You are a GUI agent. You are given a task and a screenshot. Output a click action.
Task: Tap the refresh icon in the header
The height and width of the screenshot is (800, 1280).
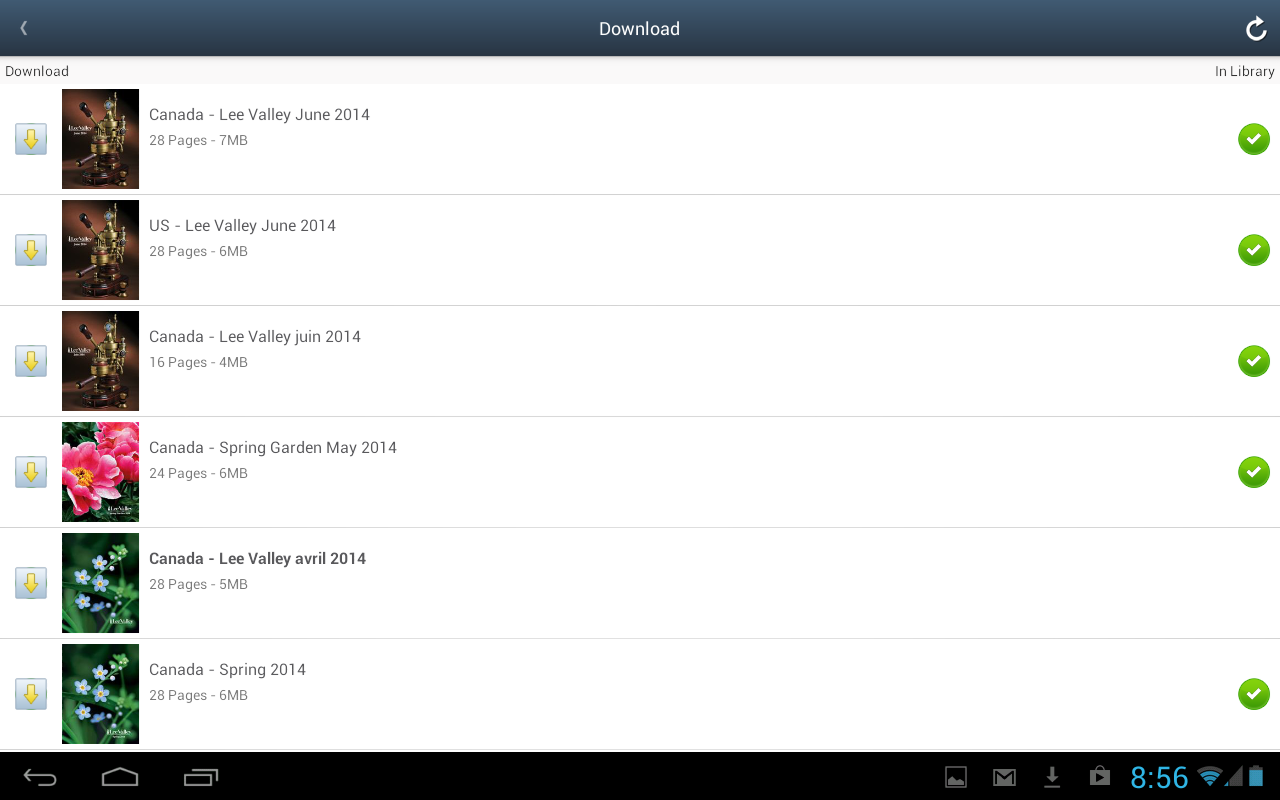pos(1256,29)
